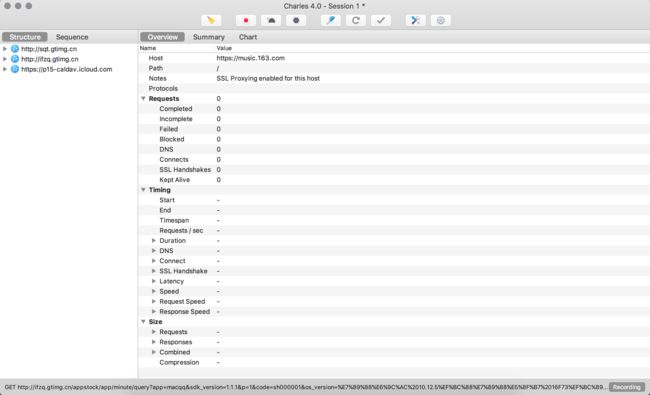650x395 pixels.
Task: Expand the http://sqt.gtimg.cn host node
Action: (x=5, y=48)
